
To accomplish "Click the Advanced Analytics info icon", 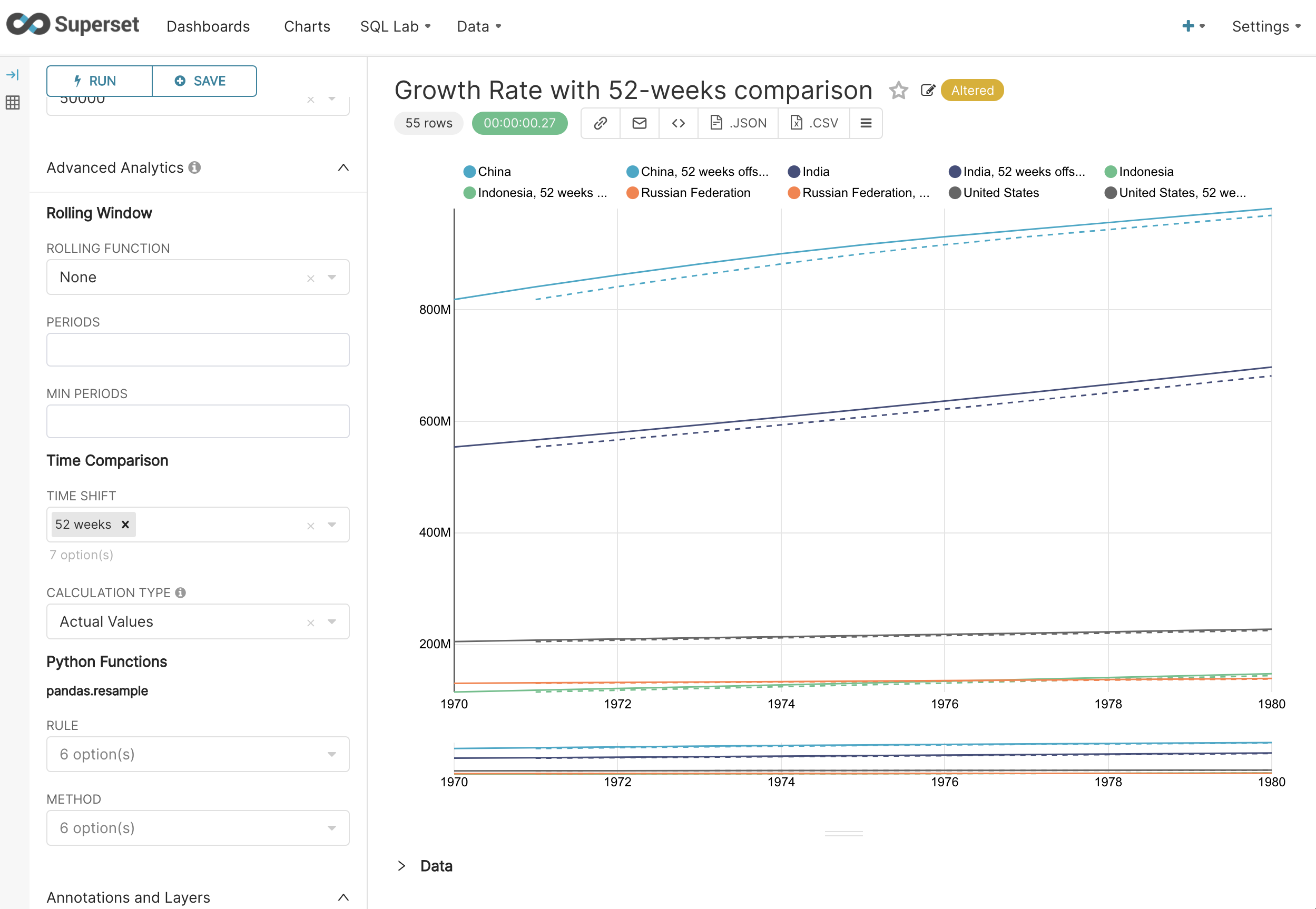I will pos(195,167).
